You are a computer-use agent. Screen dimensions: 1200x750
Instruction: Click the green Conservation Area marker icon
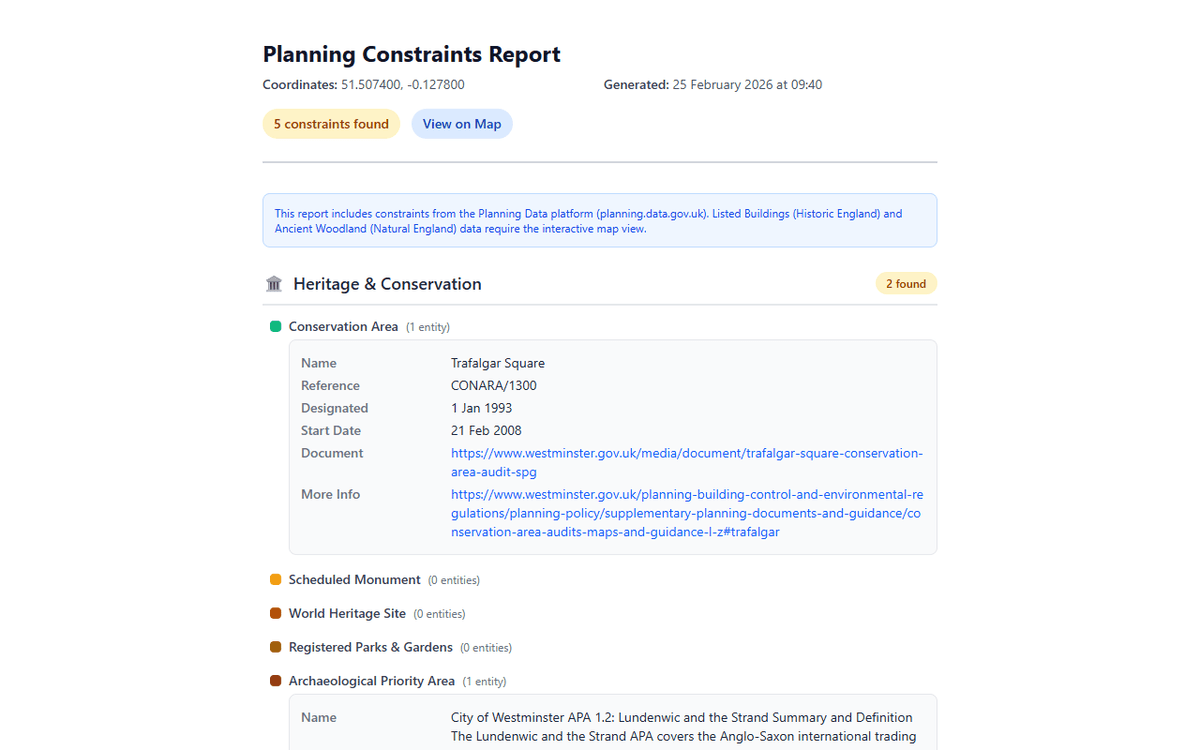[x=277, y=326]
